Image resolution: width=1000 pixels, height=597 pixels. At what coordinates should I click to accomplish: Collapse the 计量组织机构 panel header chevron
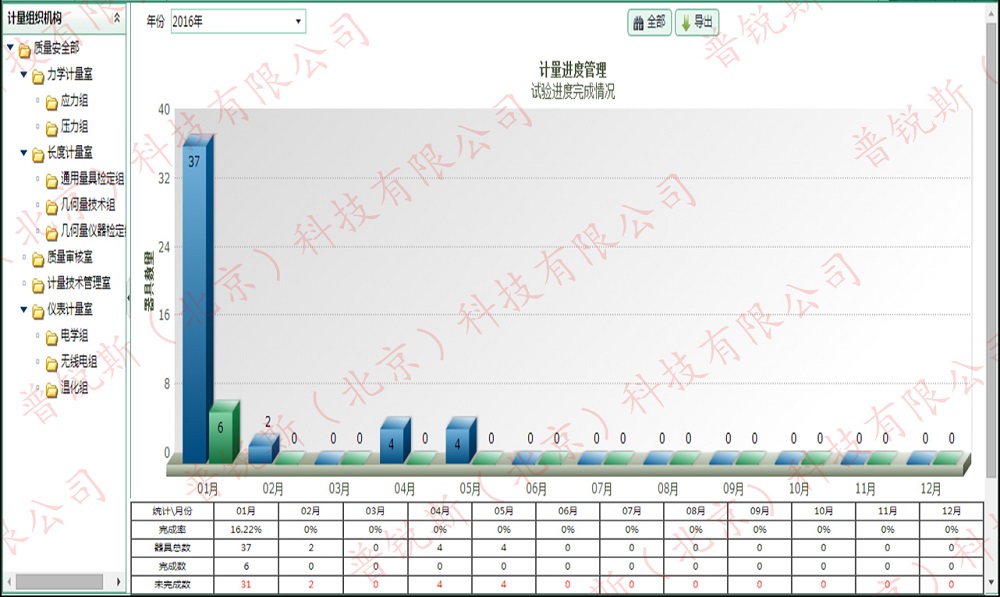[118, 18]
